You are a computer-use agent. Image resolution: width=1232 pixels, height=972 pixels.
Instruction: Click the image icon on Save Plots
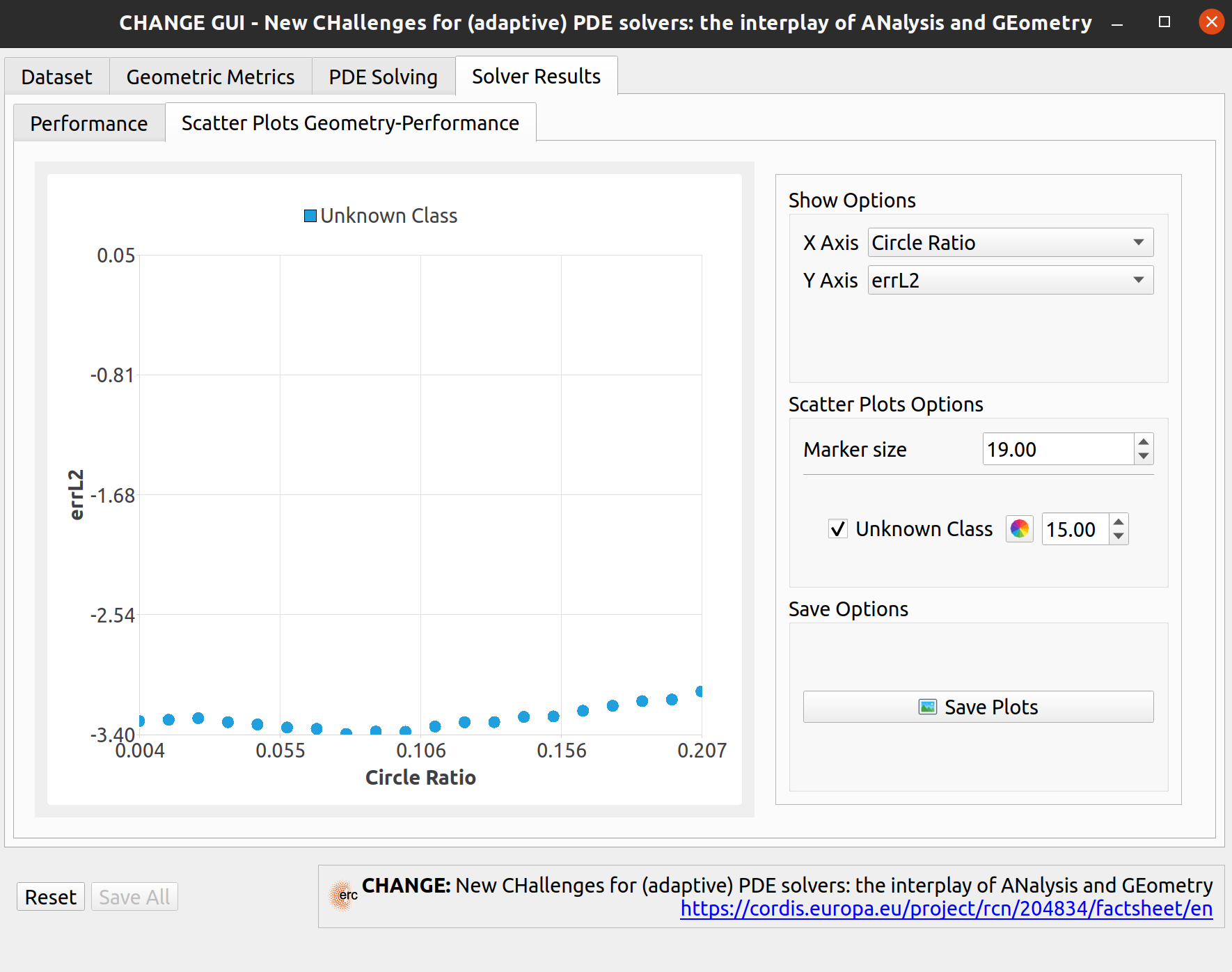pyautogui.click(x=927, y=707)
